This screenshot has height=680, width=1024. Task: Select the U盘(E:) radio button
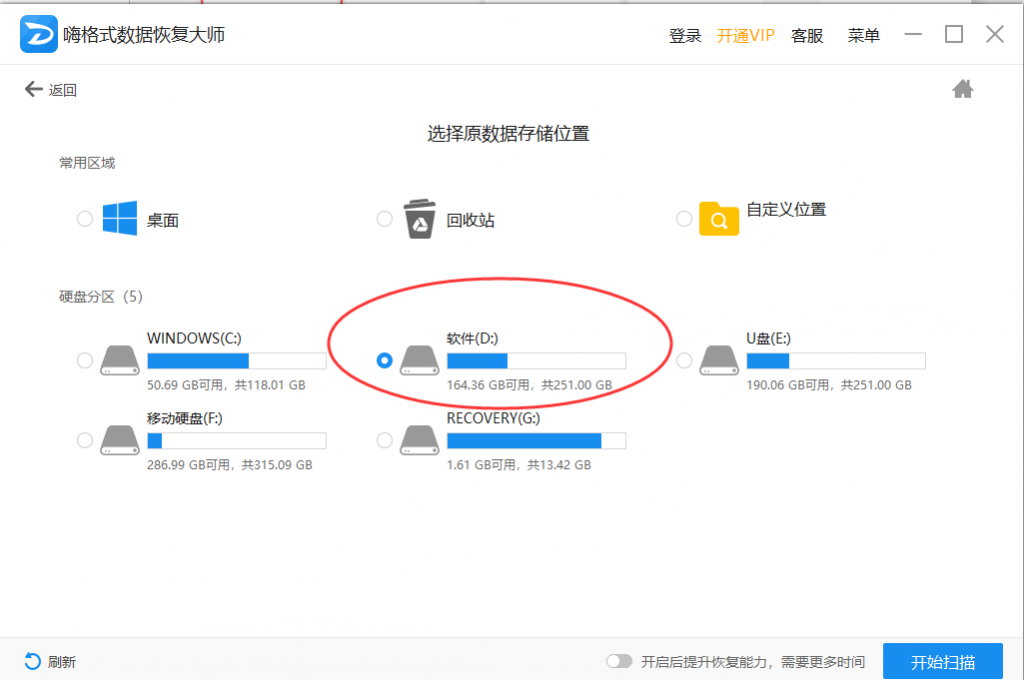click(x=684, y=361)
